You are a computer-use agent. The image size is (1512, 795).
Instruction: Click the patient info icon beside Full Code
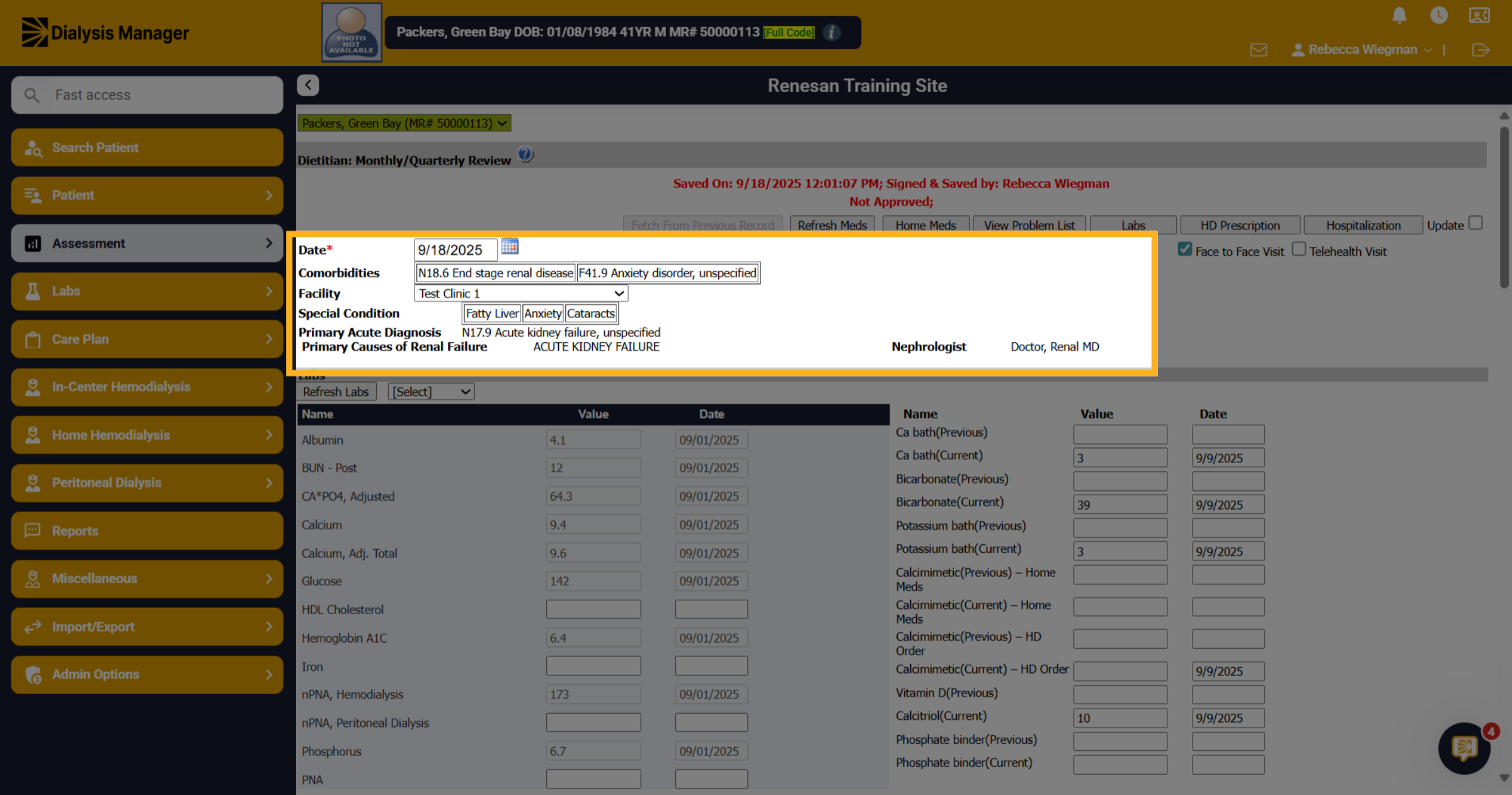tap(832, 32)
